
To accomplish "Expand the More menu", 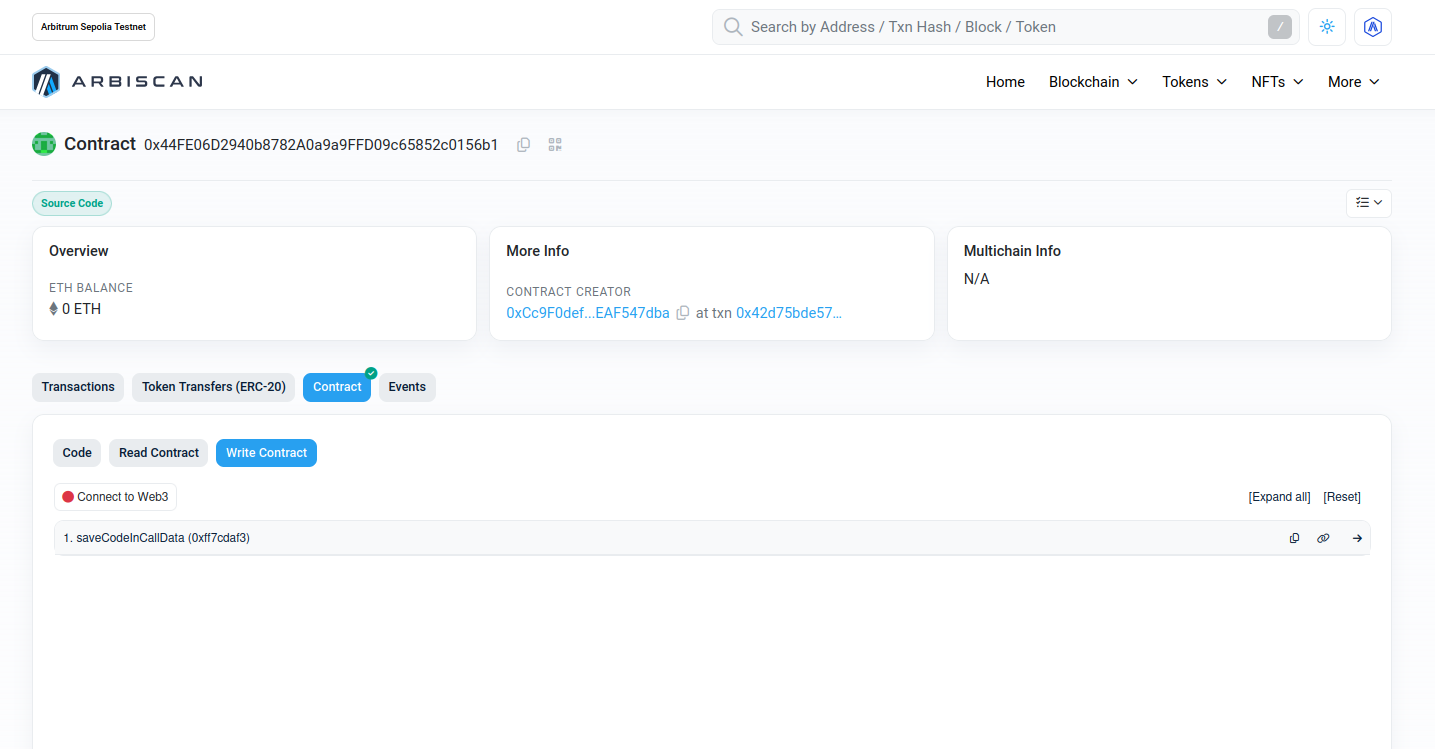I will (x=1353, y=82).
